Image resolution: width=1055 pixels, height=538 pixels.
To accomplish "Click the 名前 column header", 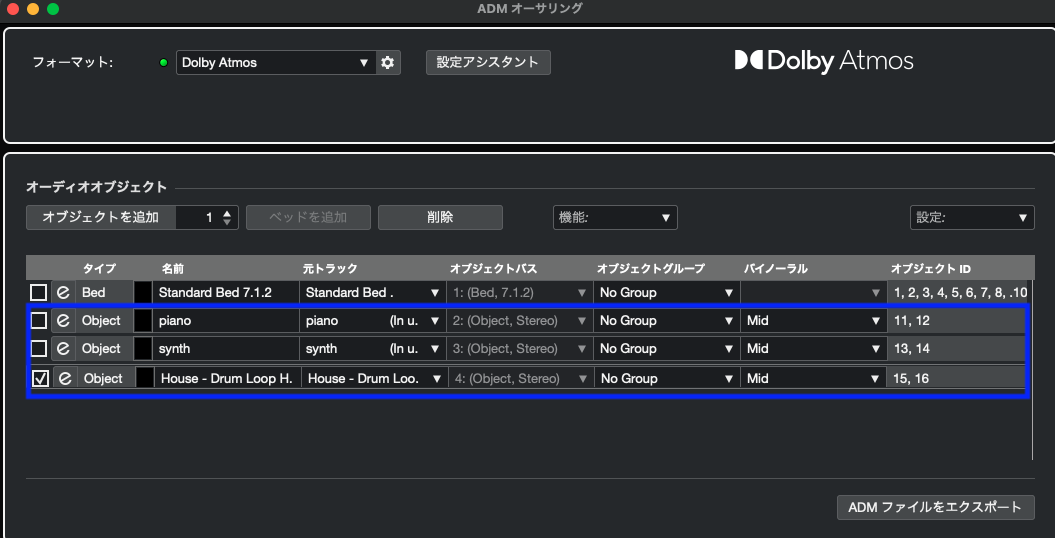I will click(172, 269).
